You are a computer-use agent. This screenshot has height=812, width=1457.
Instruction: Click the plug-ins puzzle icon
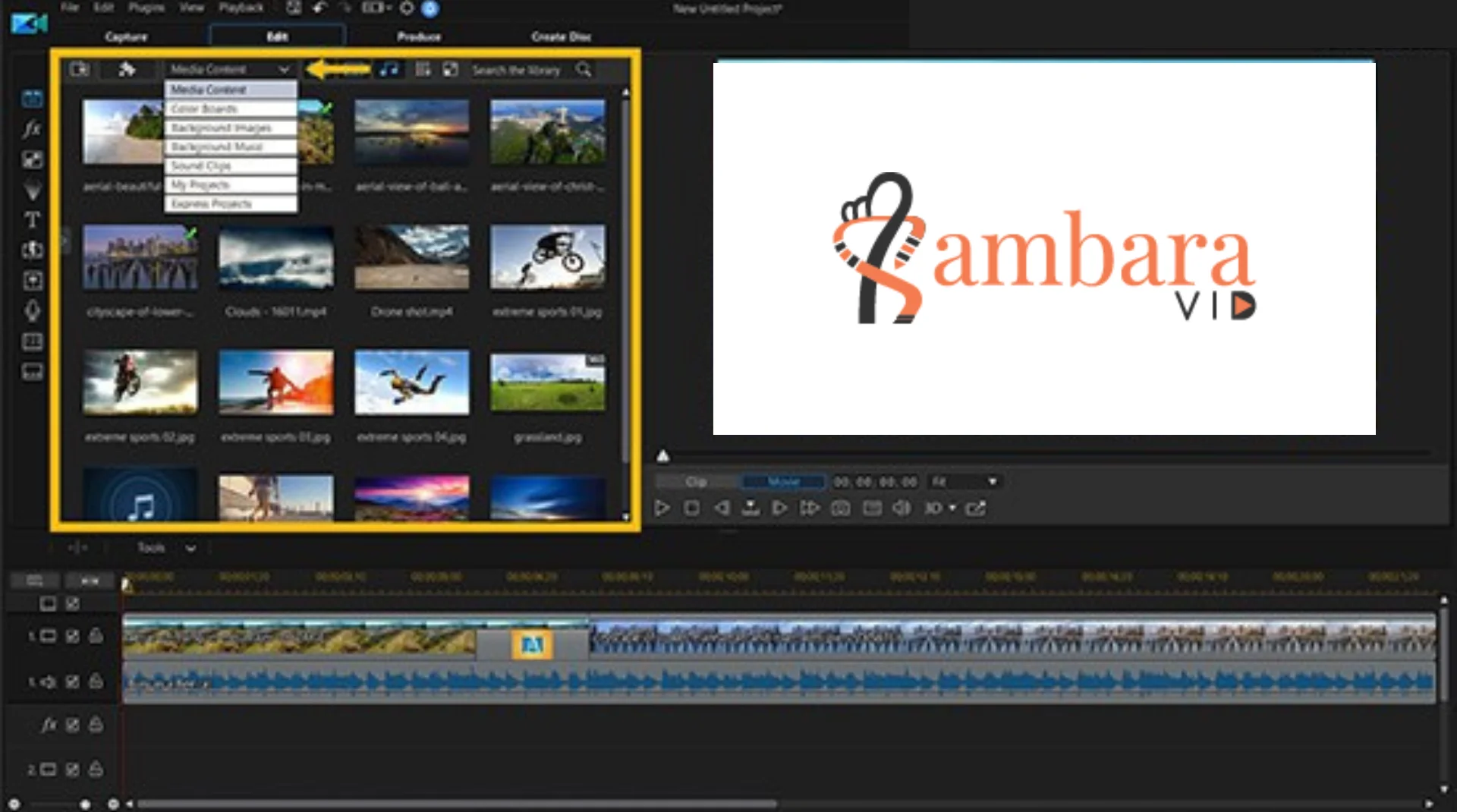(x=127, y=70)
